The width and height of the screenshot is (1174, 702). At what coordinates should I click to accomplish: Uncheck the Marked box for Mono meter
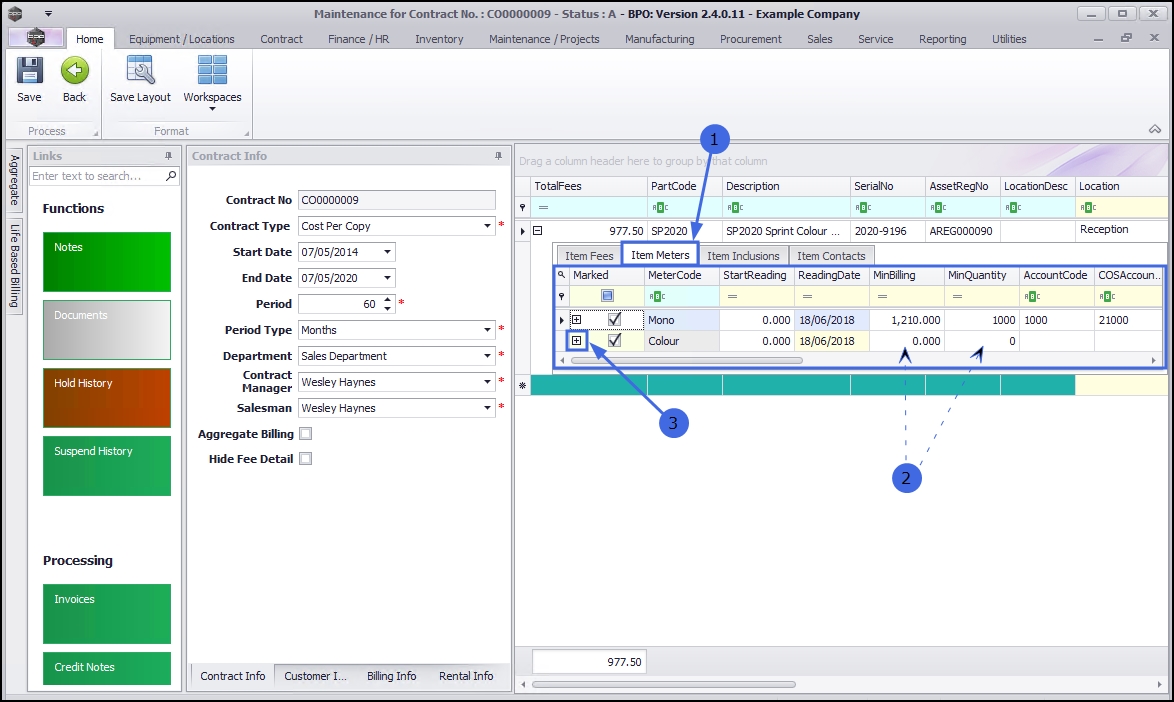[x=614, y=320]
